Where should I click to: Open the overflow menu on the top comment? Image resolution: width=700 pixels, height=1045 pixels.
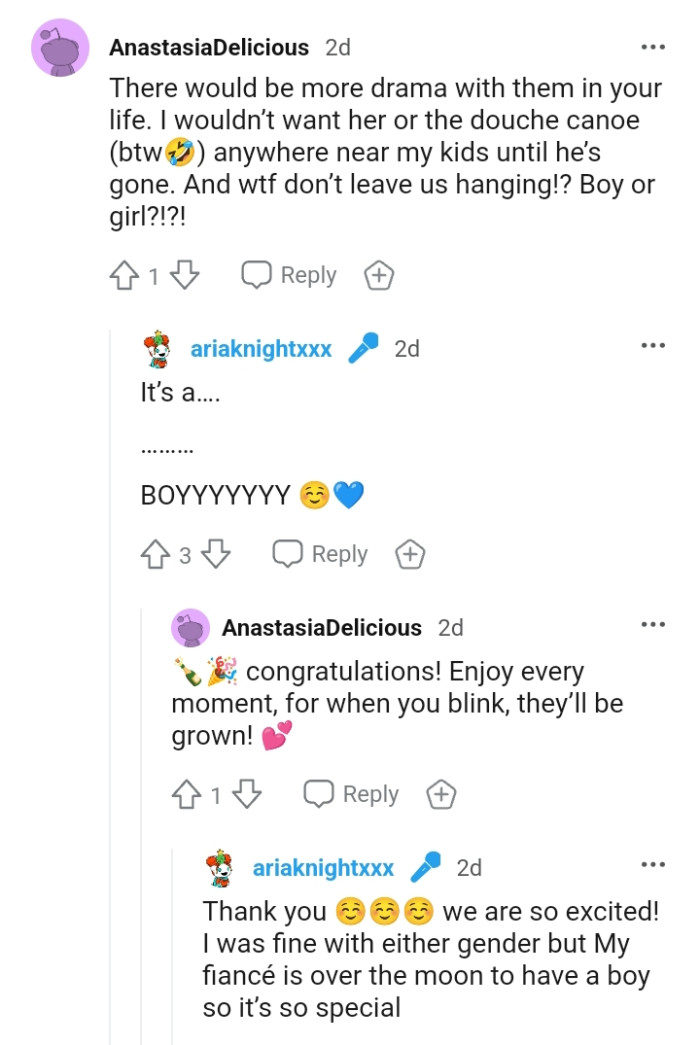pyautogui.click(x=652, y=47)
